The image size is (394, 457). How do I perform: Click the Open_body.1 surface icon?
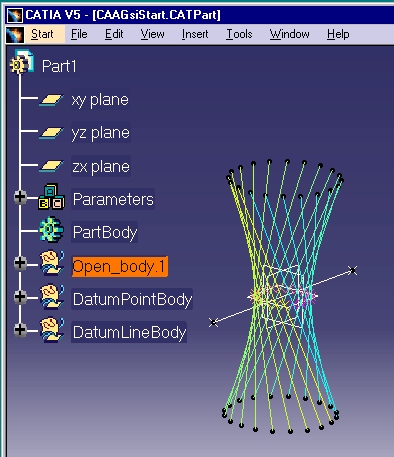(52, 263)
